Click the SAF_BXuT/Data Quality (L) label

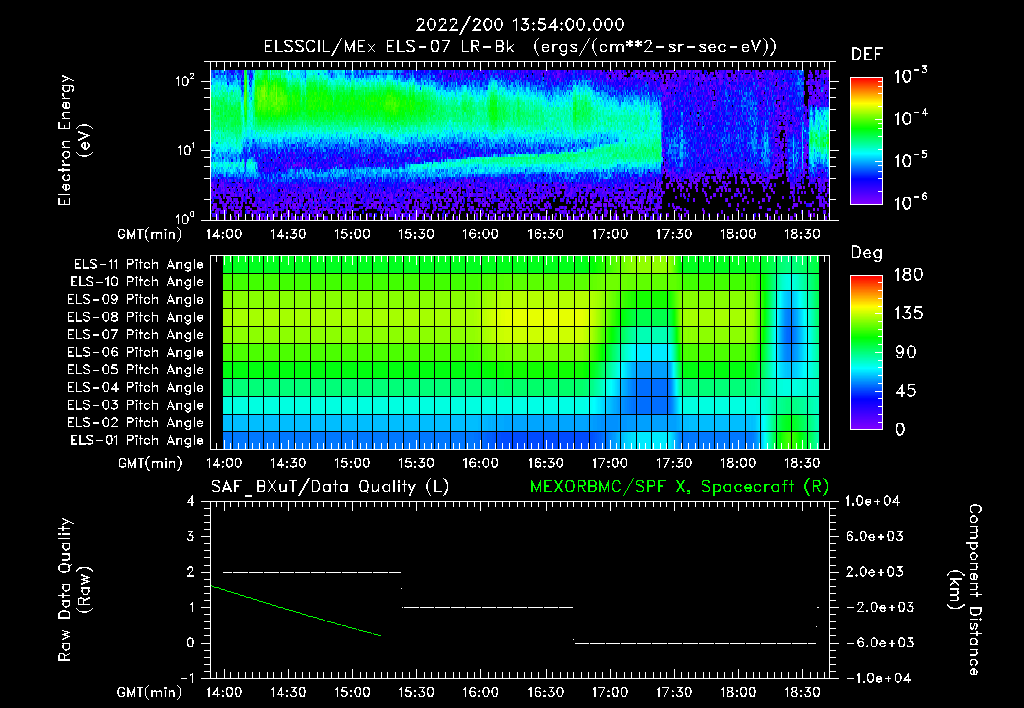tap(330, 487)
